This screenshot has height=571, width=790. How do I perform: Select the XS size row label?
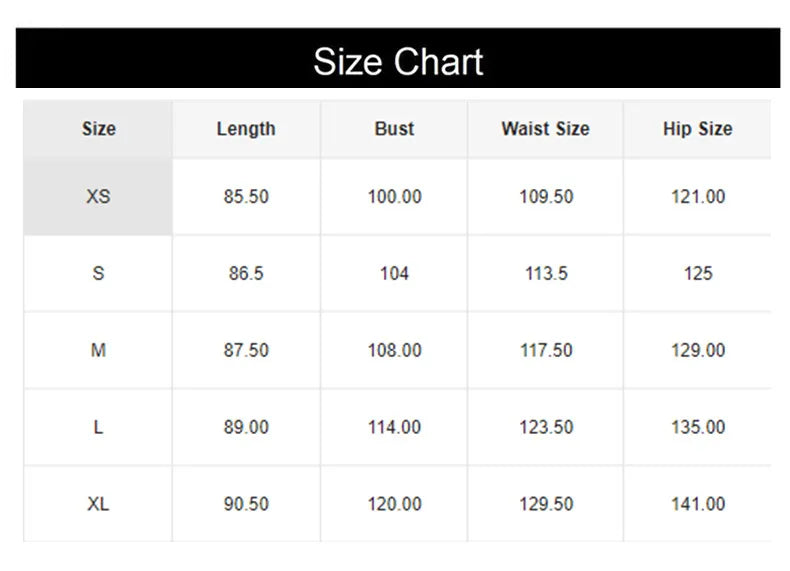click(98, 197)
